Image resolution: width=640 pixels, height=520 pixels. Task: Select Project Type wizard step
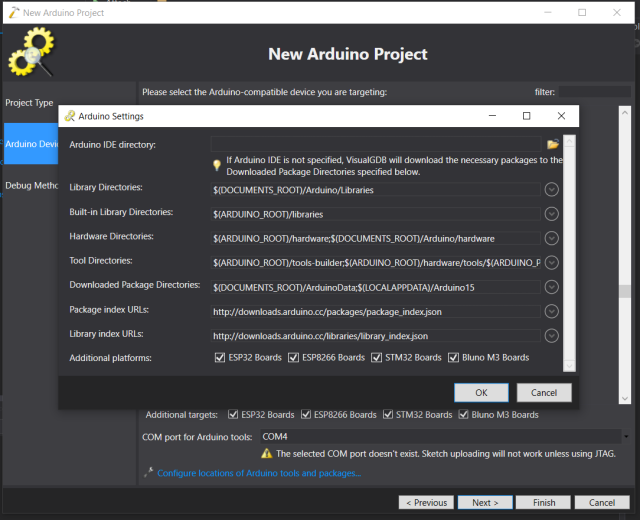click(29, 103)
